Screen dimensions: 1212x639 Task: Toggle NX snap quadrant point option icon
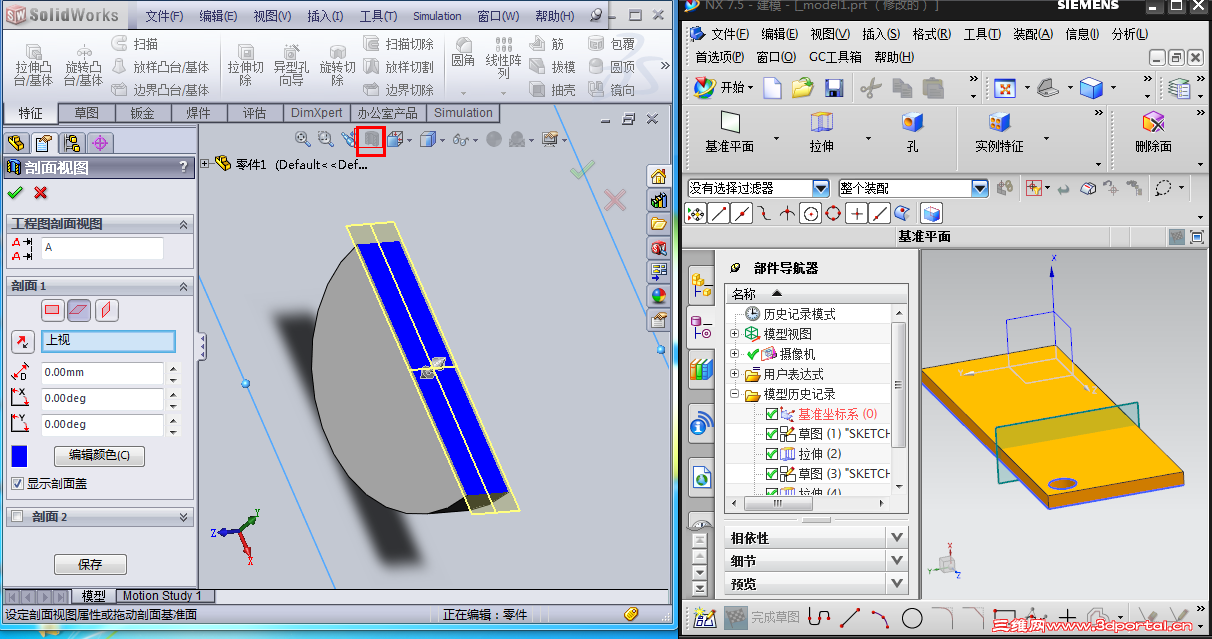coord(834,213)
